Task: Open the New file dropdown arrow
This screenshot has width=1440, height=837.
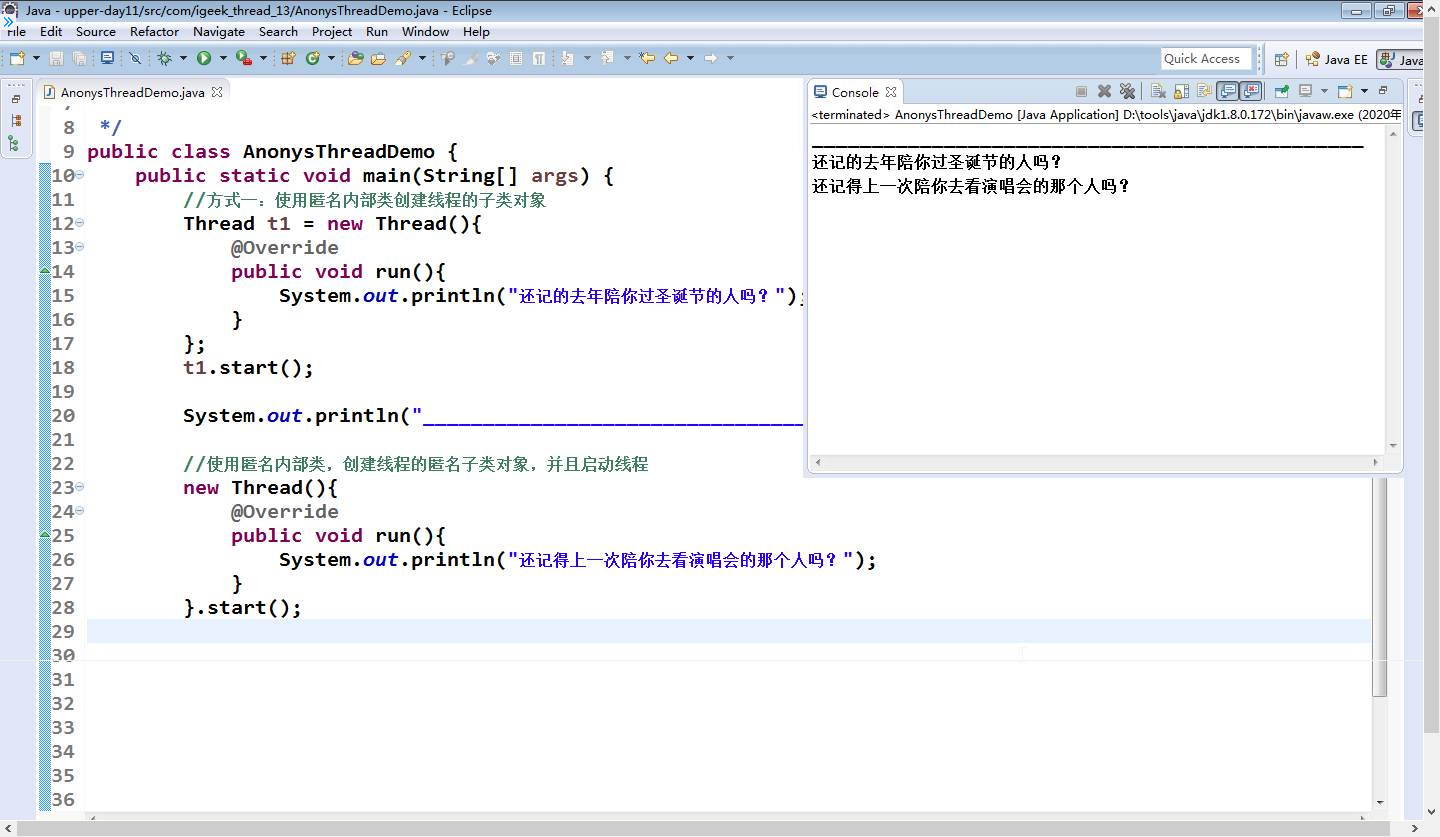Action: [x=36, y=58]
